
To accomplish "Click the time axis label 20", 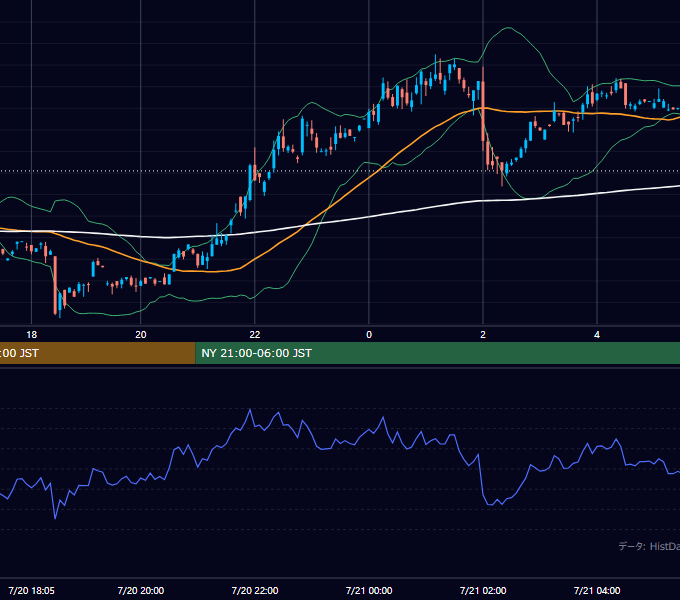I will pyautogui.click(x=141, y=335).
